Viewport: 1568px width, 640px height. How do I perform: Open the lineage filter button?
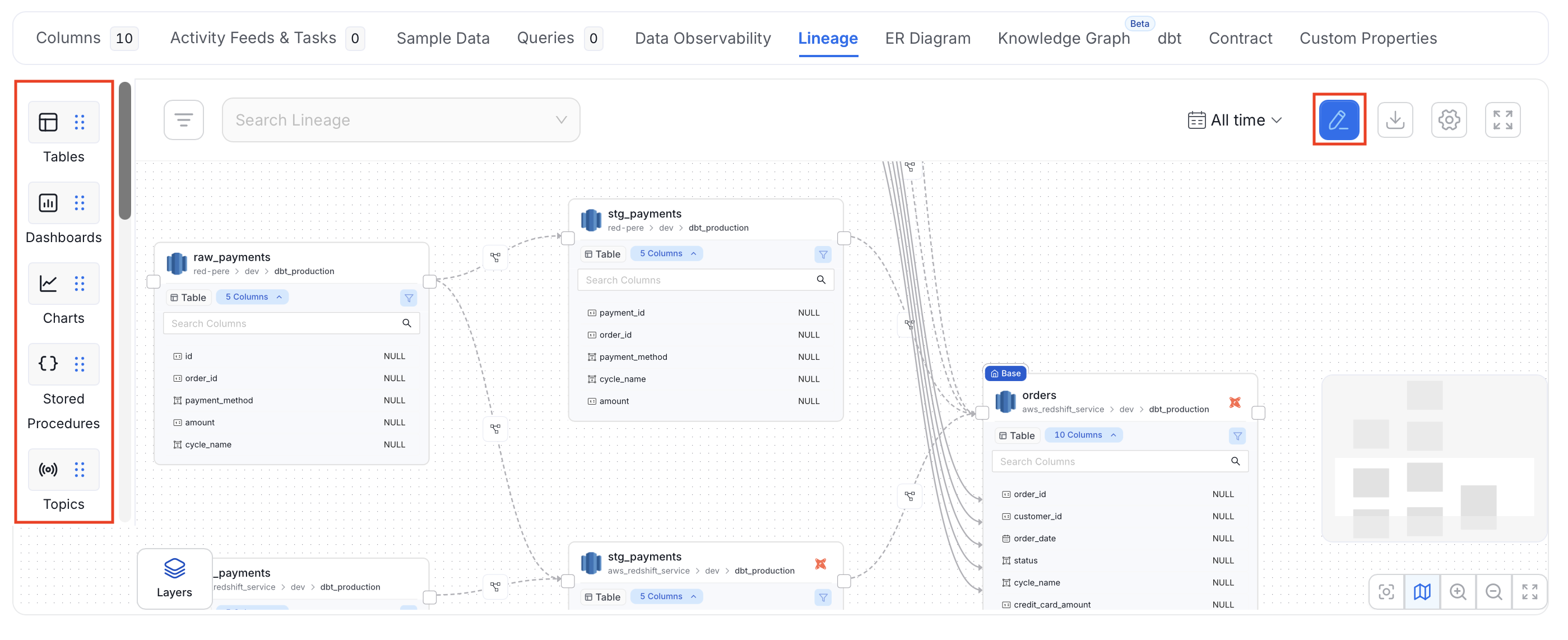pos(184,120)
